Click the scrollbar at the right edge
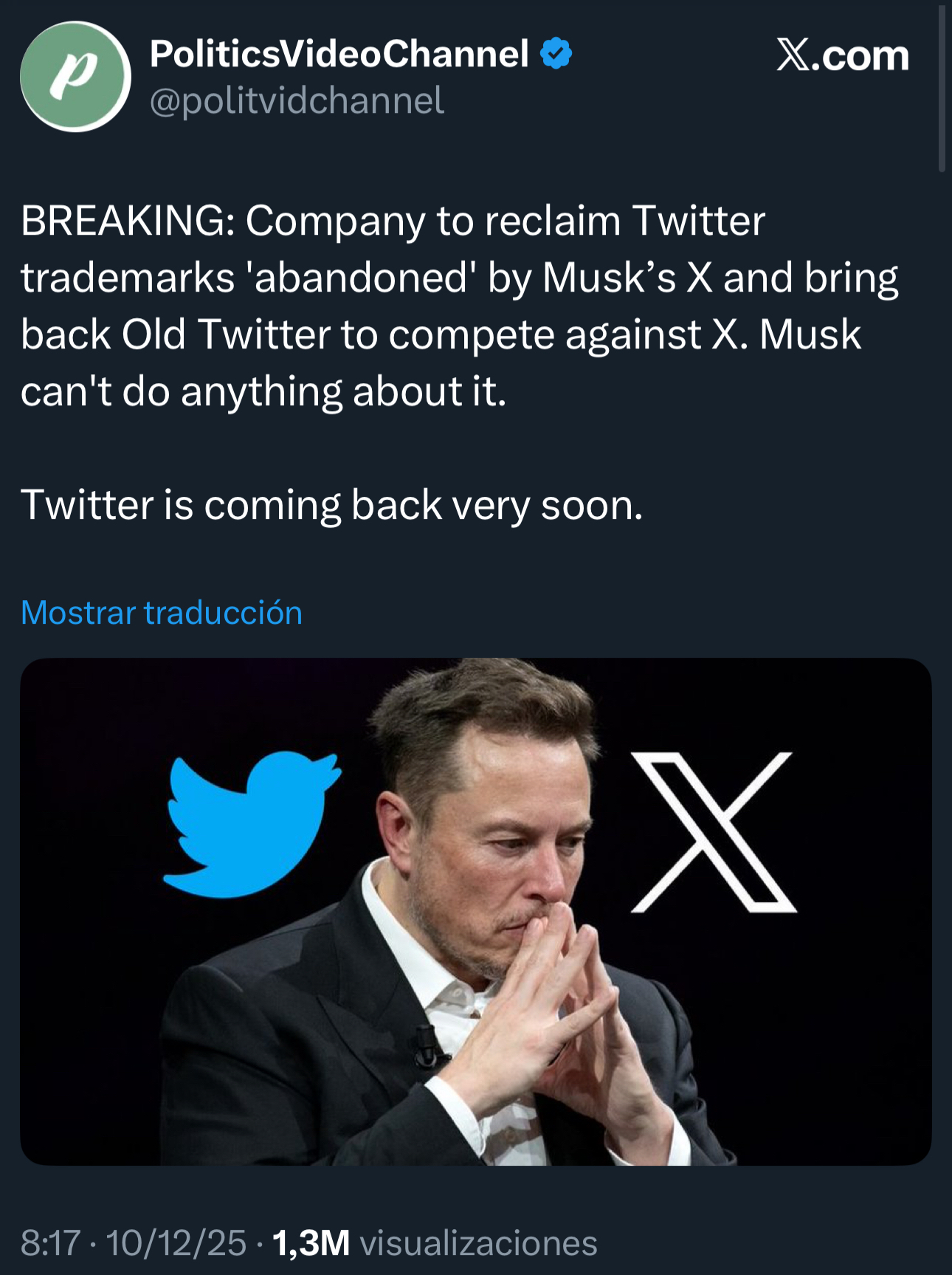The image size is (952, 1275). [942, 89]
